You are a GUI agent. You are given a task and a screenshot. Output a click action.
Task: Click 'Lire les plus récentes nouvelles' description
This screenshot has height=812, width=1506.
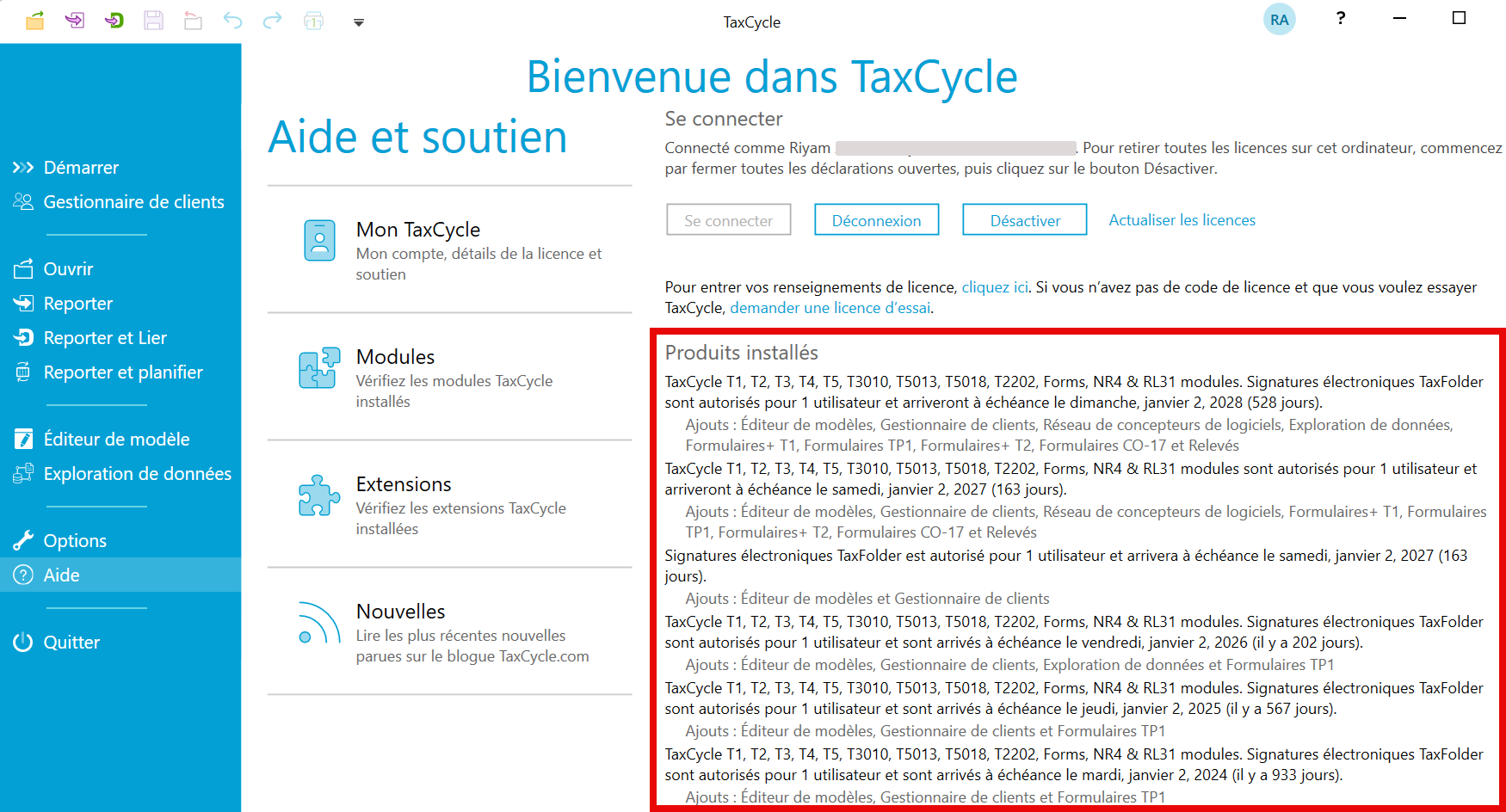pyautogui.click(x=472, y=646)
